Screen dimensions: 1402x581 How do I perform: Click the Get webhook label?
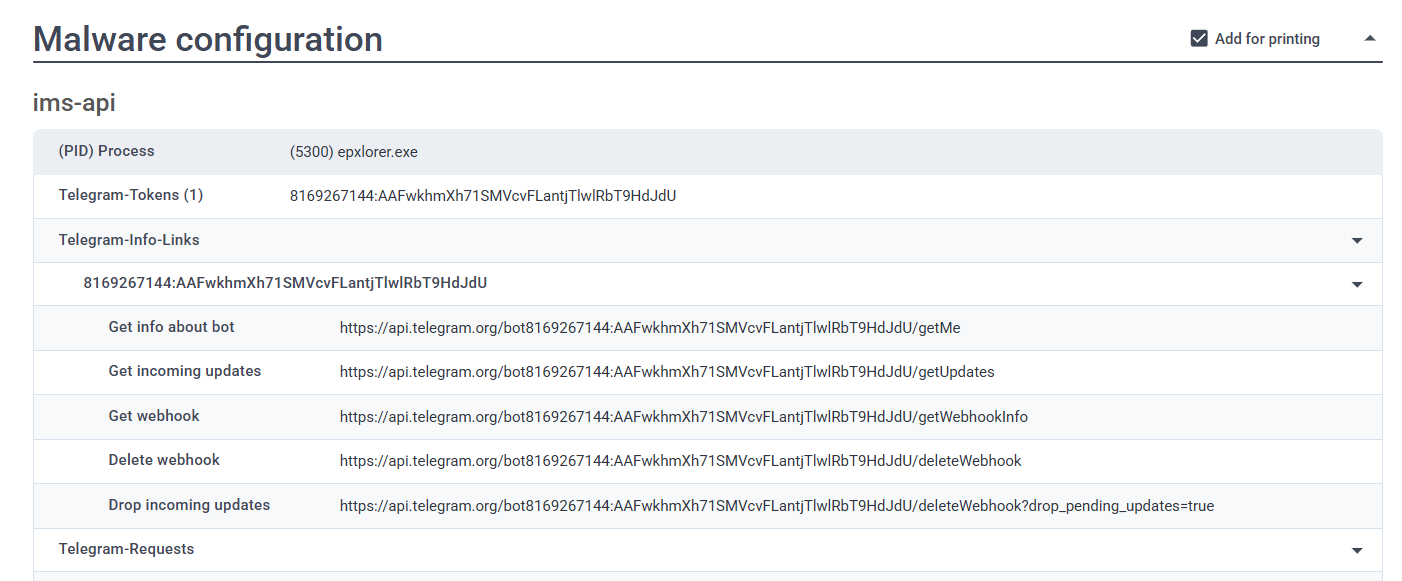154,416
